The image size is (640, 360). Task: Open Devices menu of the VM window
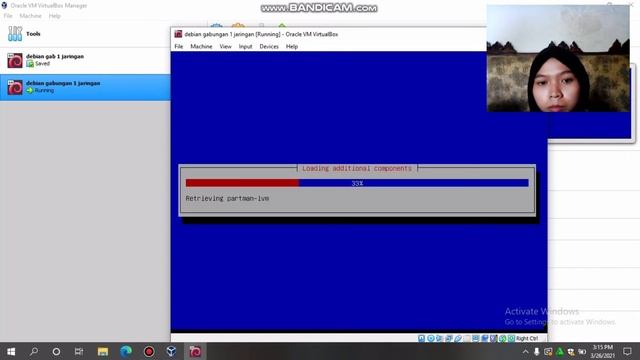[x=269, y=47]
